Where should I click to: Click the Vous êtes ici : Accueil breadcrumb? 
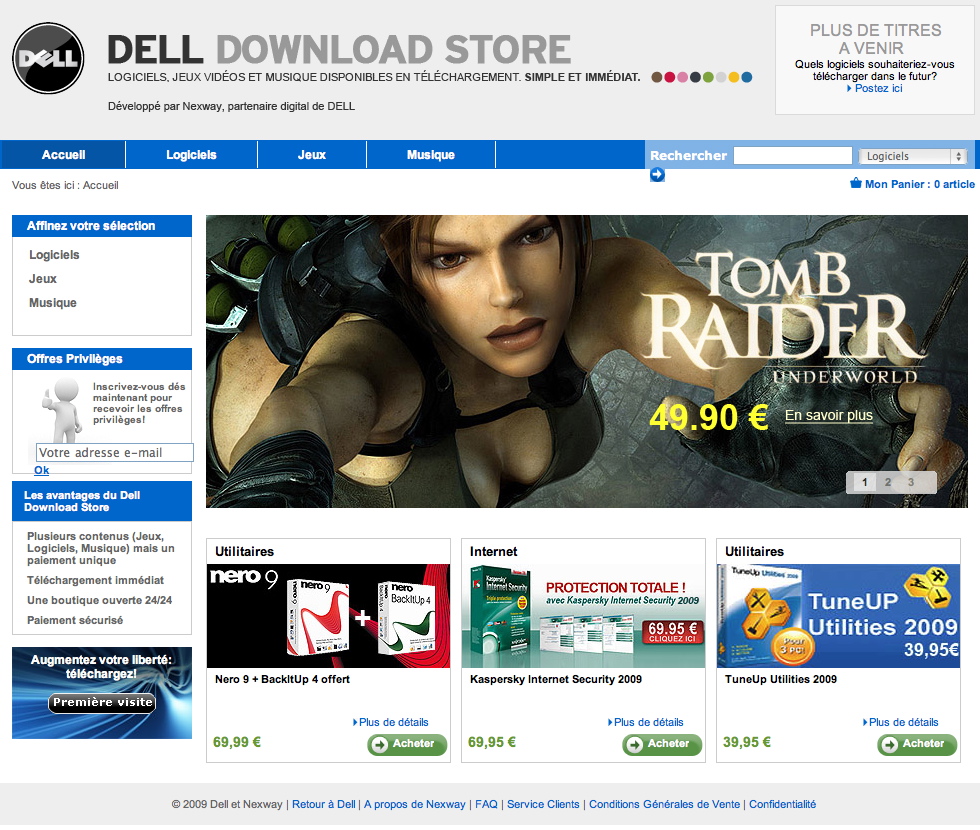(65, 185)
